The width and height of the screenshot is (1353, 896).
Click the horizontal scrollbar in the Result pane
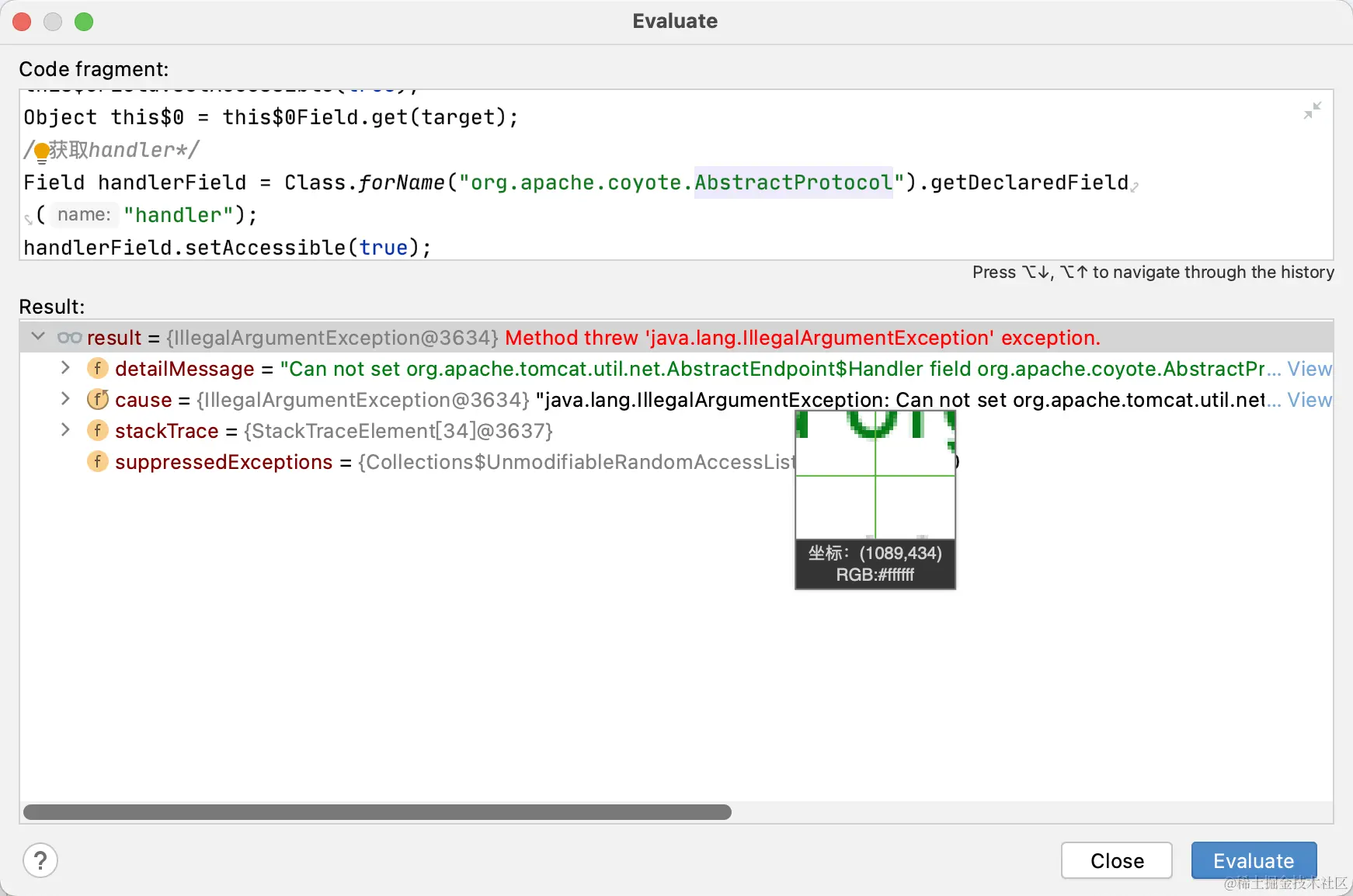377,812
